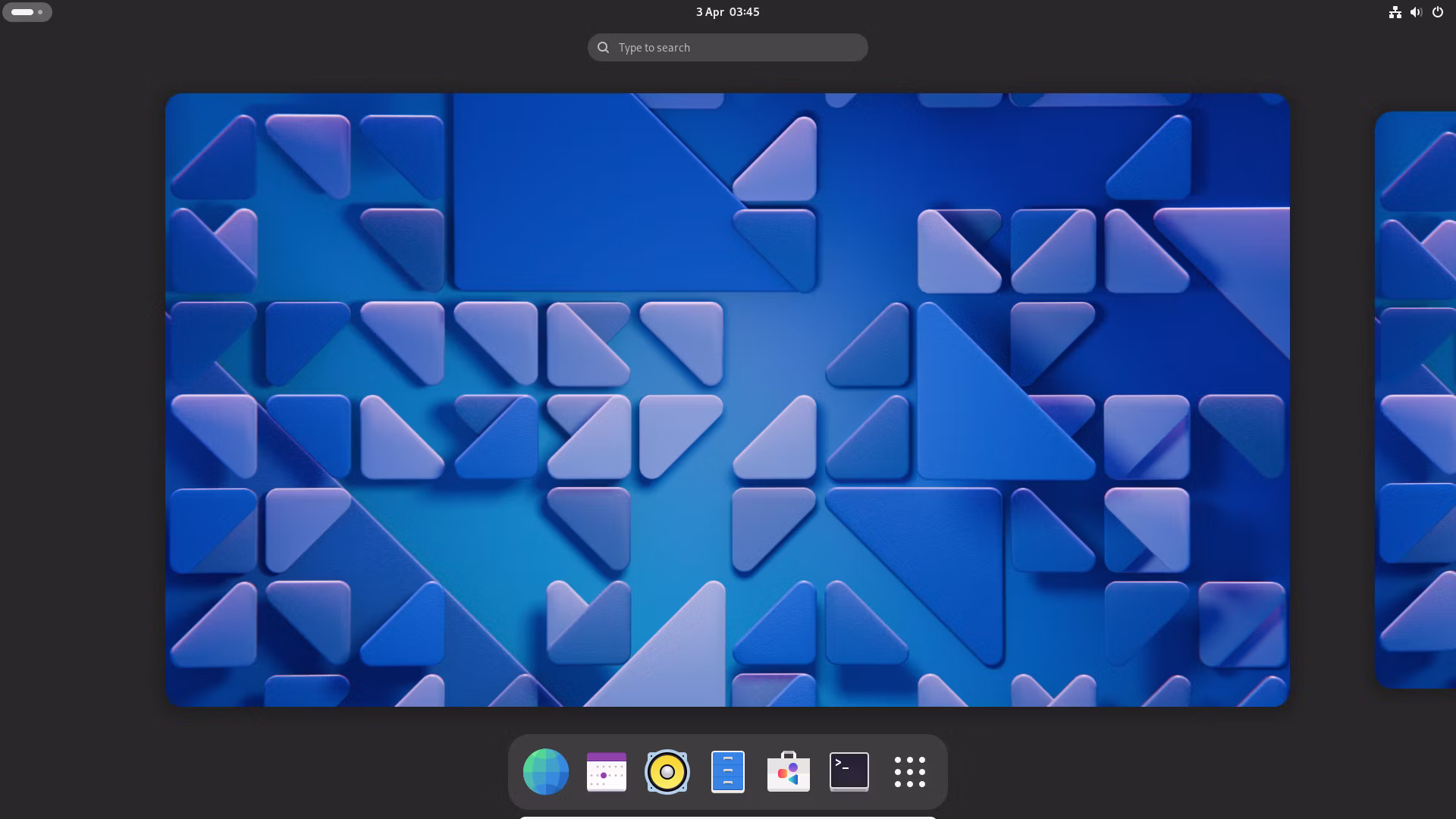Launch the Calendar app from dock
This screenshot has height=819, width=1456.
pyautogui.click(x=606, y=771)
